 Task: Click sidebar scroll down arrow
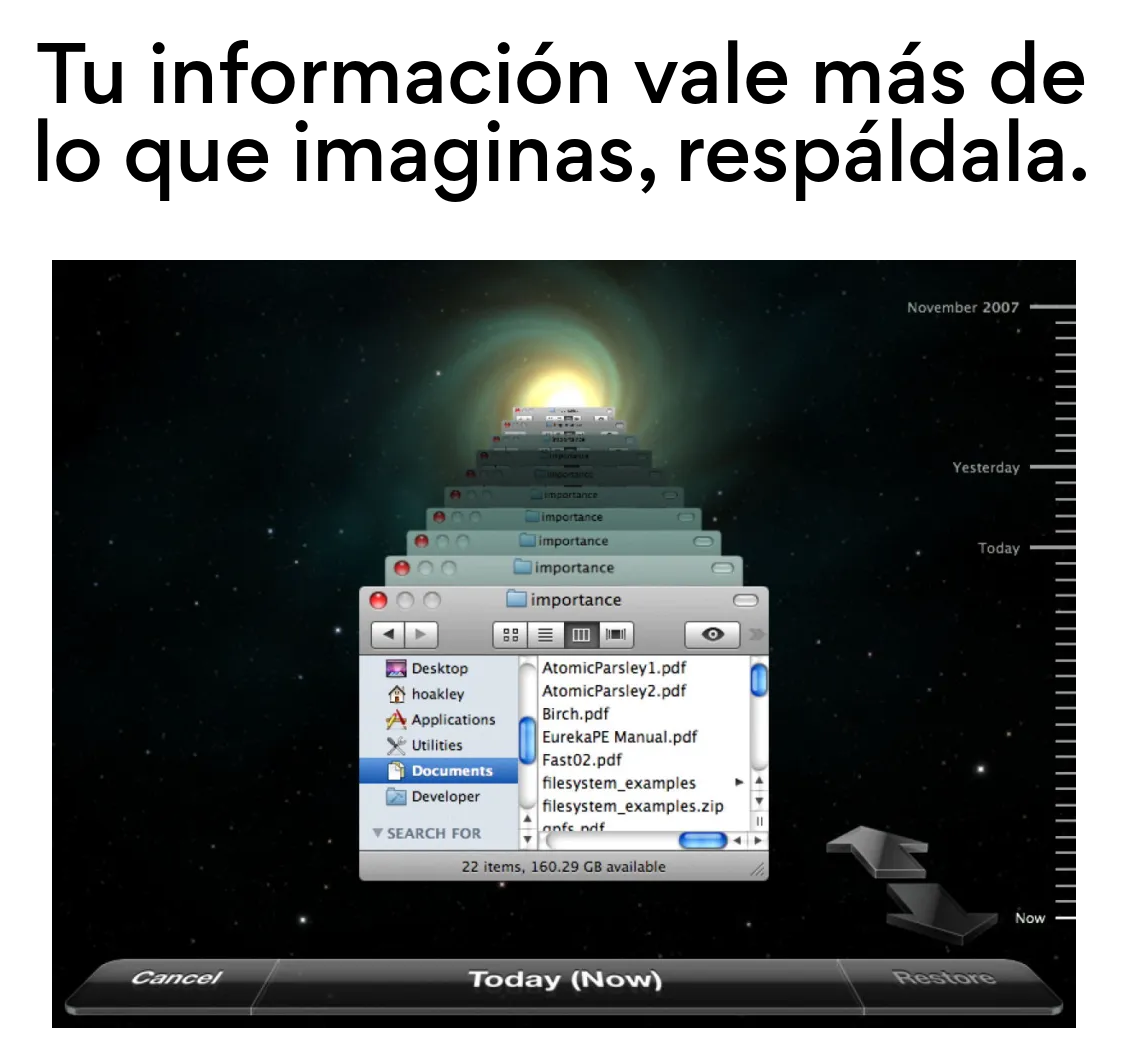coord(527,838)
